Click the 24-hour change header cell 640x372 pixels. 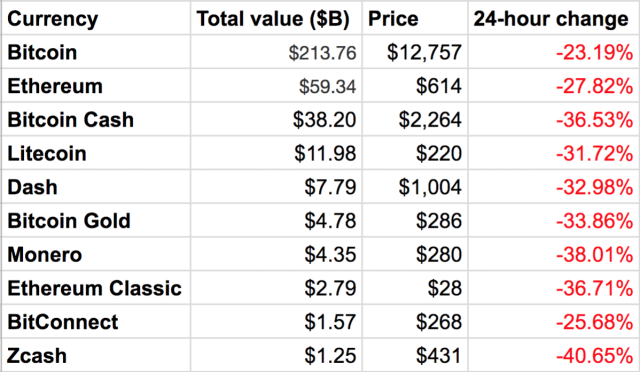pos(554,18)
